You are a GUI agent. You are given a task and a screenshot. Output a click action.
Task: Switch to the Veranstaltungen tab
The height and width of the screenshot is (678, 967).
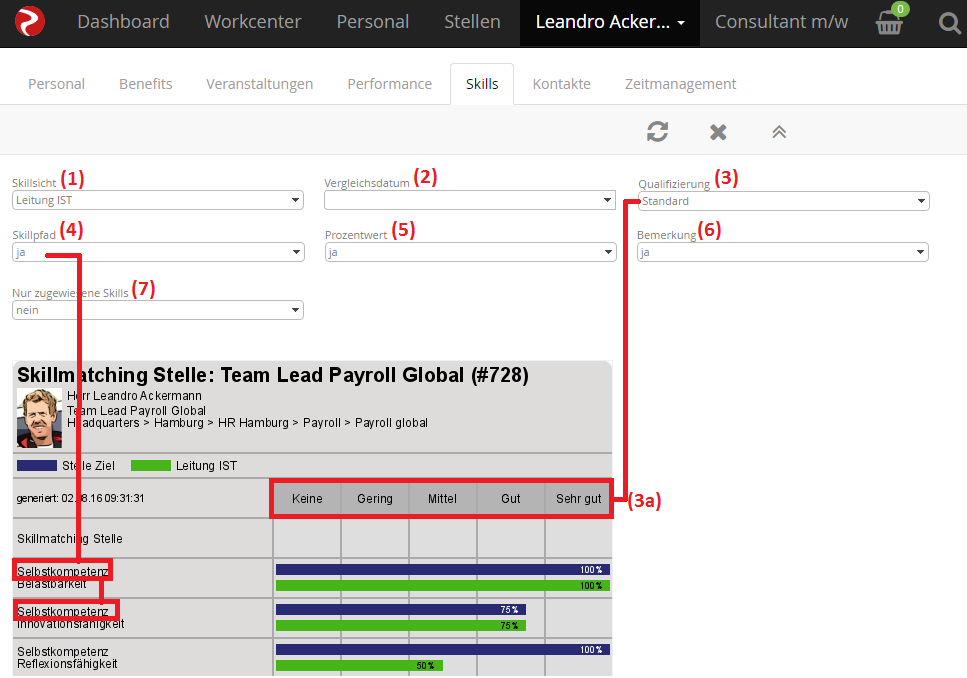(x=260, y=84)
